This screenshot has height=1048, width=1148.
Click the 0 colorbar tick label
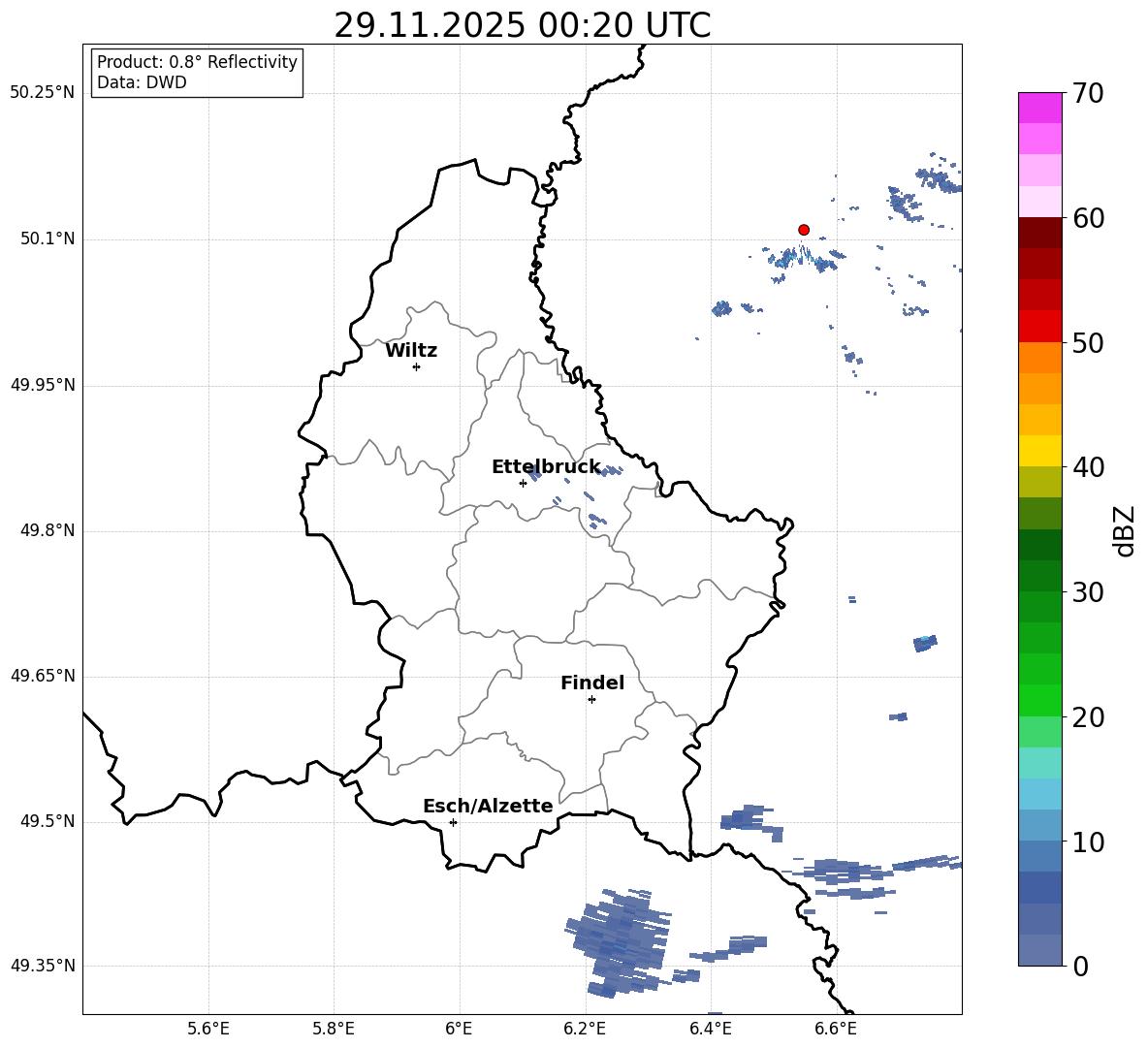pos(1080,967)
